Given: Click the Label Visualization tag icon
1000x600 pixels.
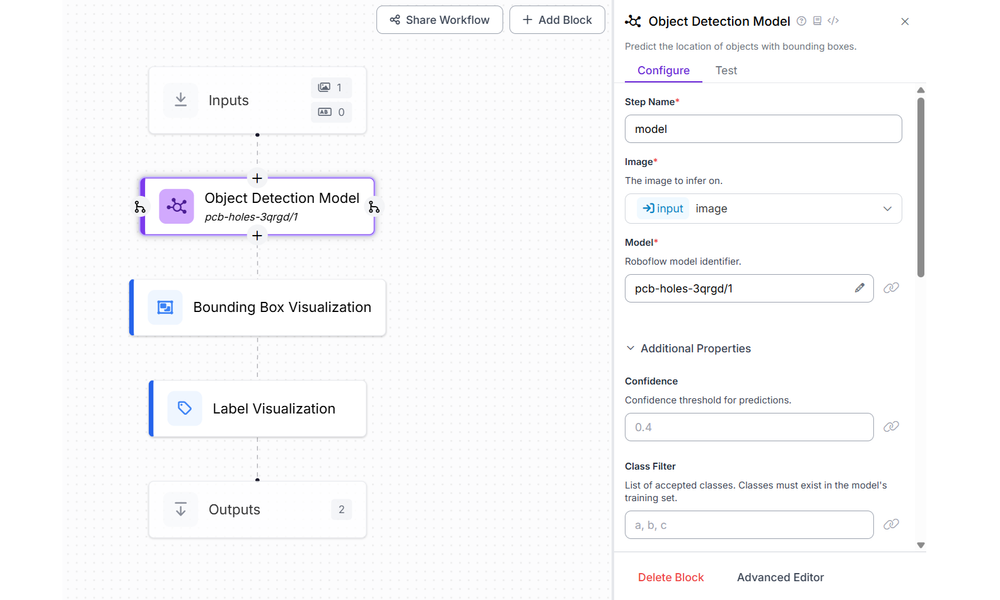Looking at the screenshot, I should click(184, 408).
